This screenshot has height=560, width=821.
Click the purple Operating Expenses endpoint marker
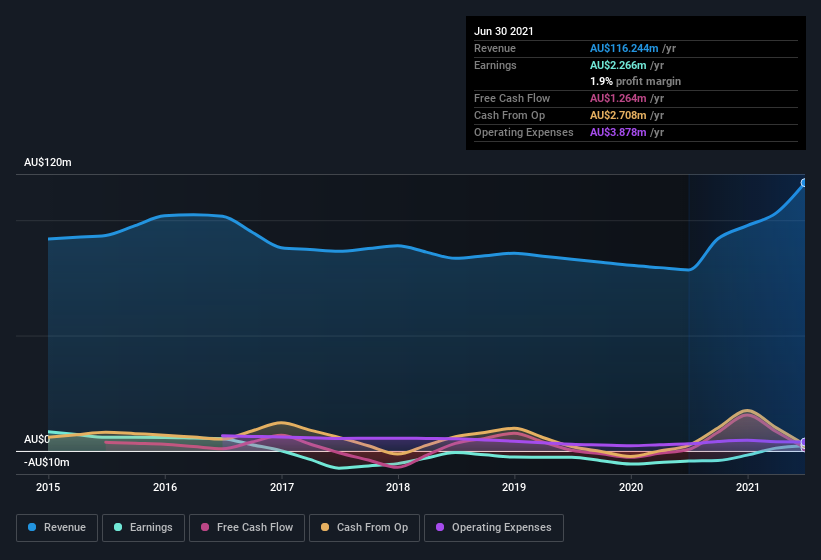(804, 442)
